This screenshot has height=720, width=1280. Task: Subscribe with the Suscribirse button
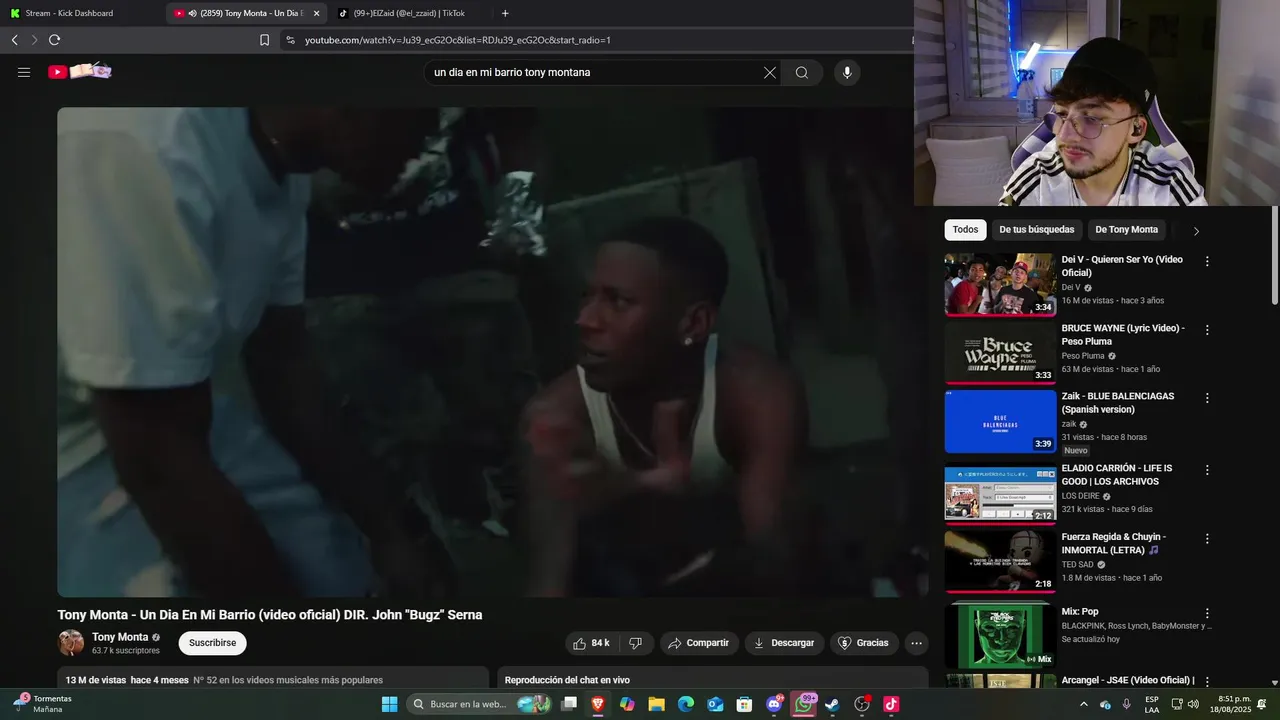point(212,643)
